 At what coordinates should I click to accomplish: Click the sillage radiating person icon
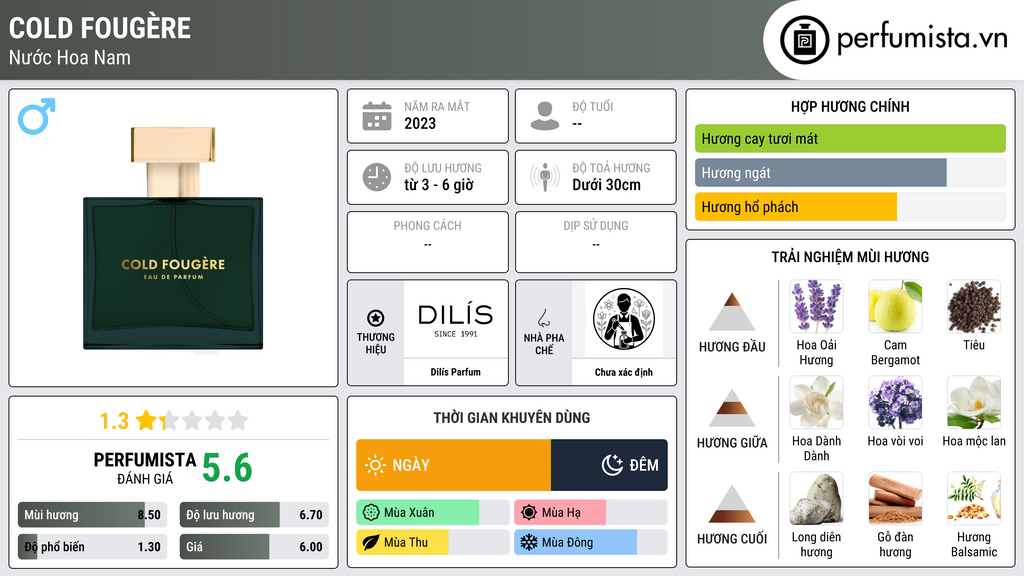(x=545, y=177)
